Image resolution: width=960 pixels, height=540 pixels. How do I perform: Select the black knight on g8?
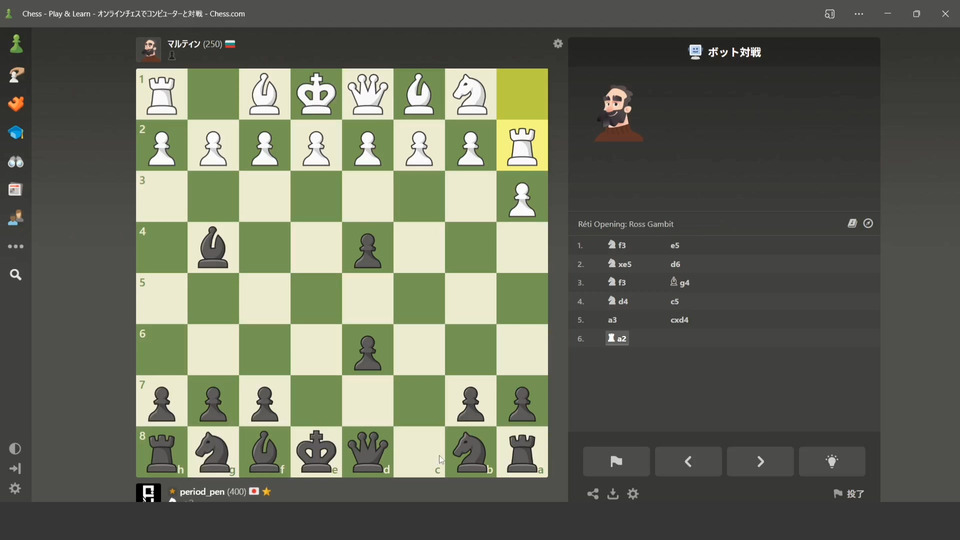pyautogui.click(x=213, y=452)
